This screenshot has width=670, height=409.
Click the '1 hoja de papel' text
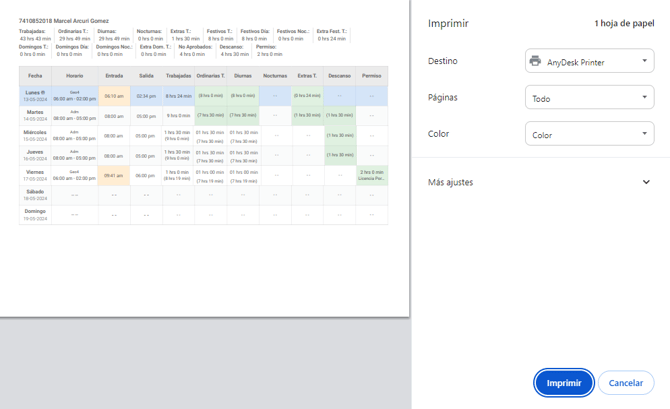(623, 22)
